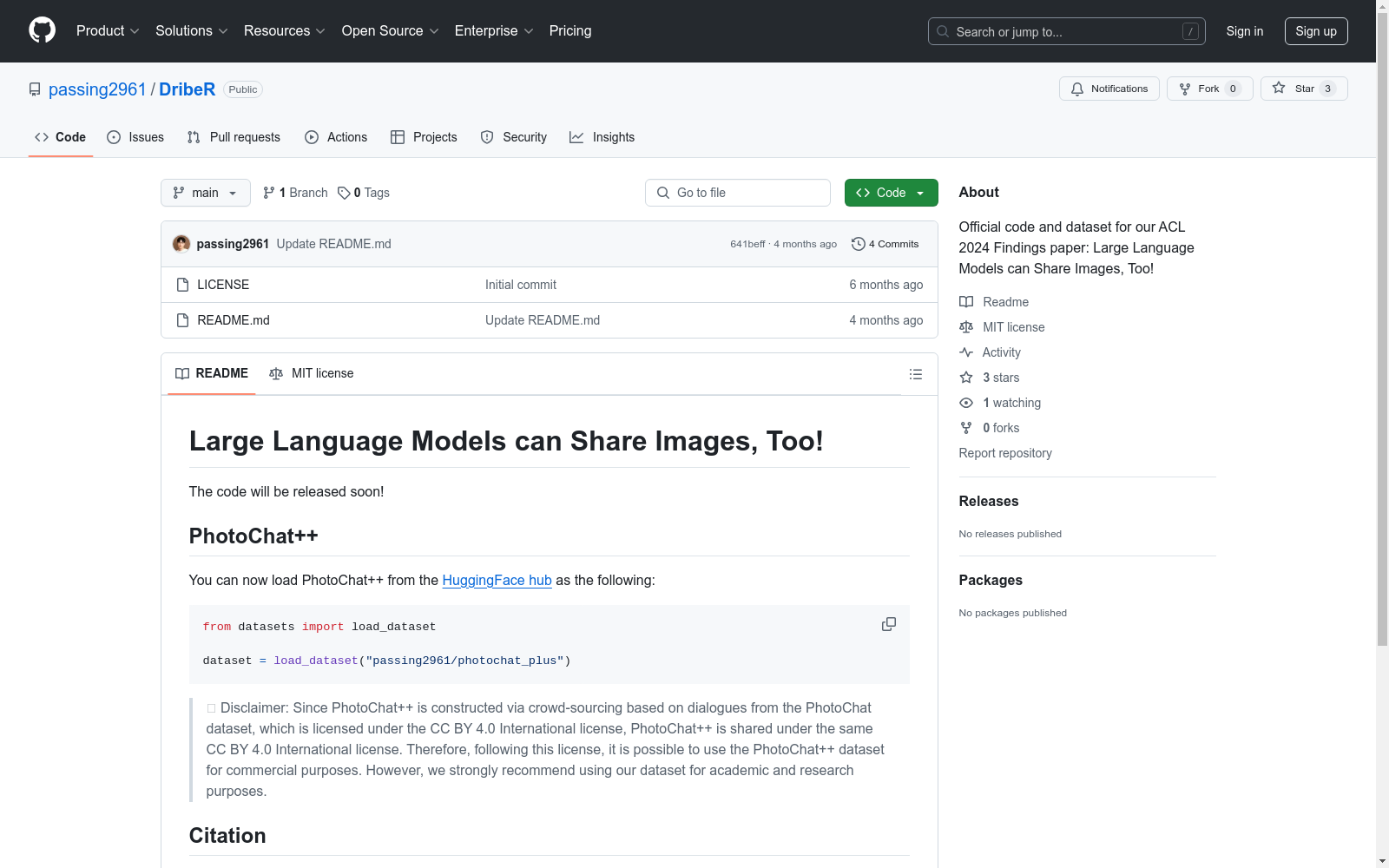Image resolution: width=1389 pixels, height=868 pixels.
Task: Expand the Open Source menu
Action: pyautogui.click(x=391, y=30)
